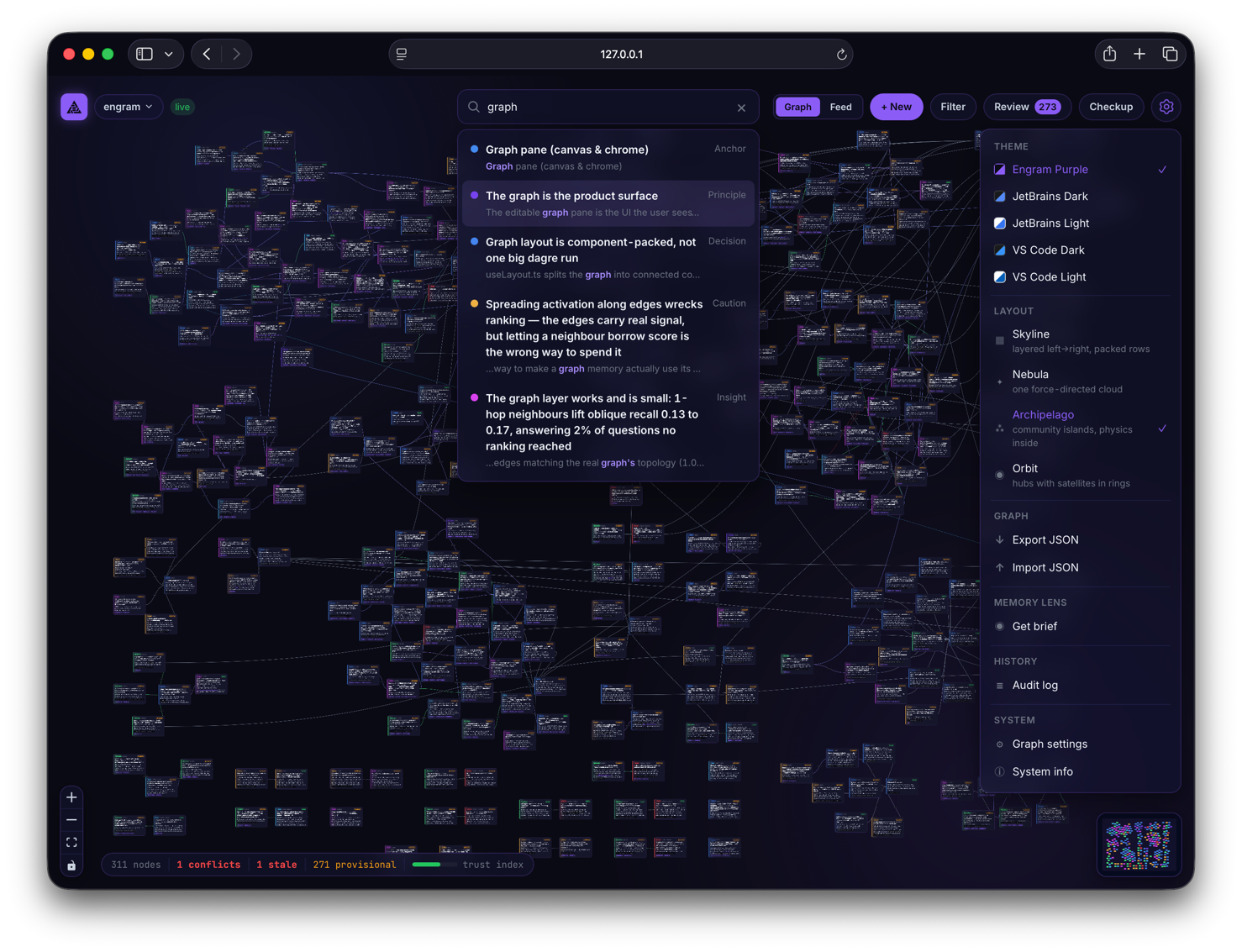Open the sidebar options chevron dropdown
The width and height of the screenshot is (1242, 952).
pyautogui.click(x=169, y=54)
